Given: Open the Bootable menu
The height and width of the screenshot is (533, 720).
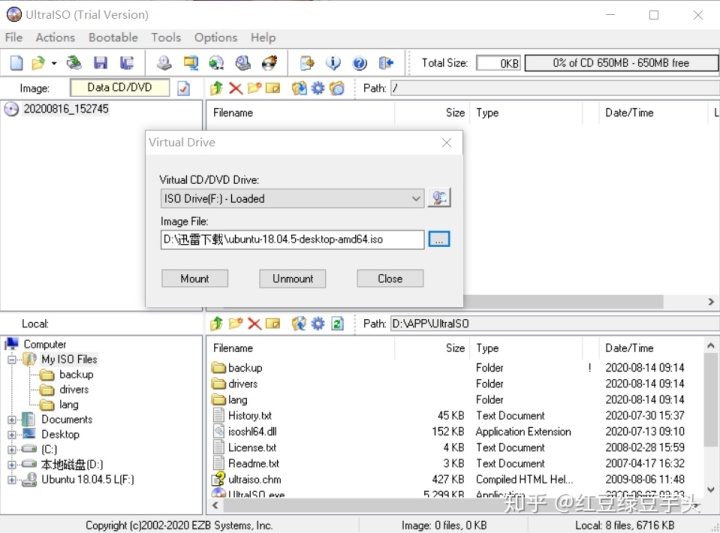Looking at the screenshot, I should [113, 38].
